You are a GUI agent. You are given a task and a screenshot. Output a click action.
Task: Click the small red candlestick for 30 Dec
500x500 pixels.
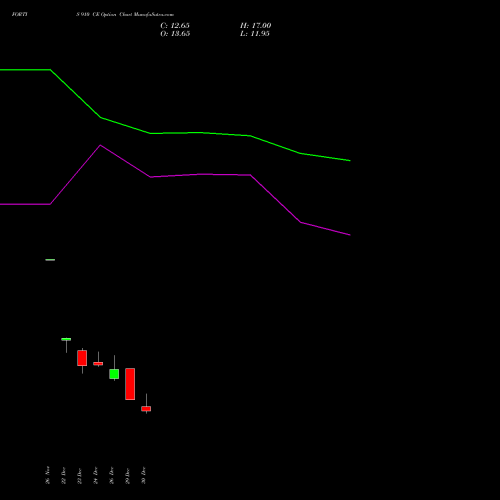click(146, 409)
